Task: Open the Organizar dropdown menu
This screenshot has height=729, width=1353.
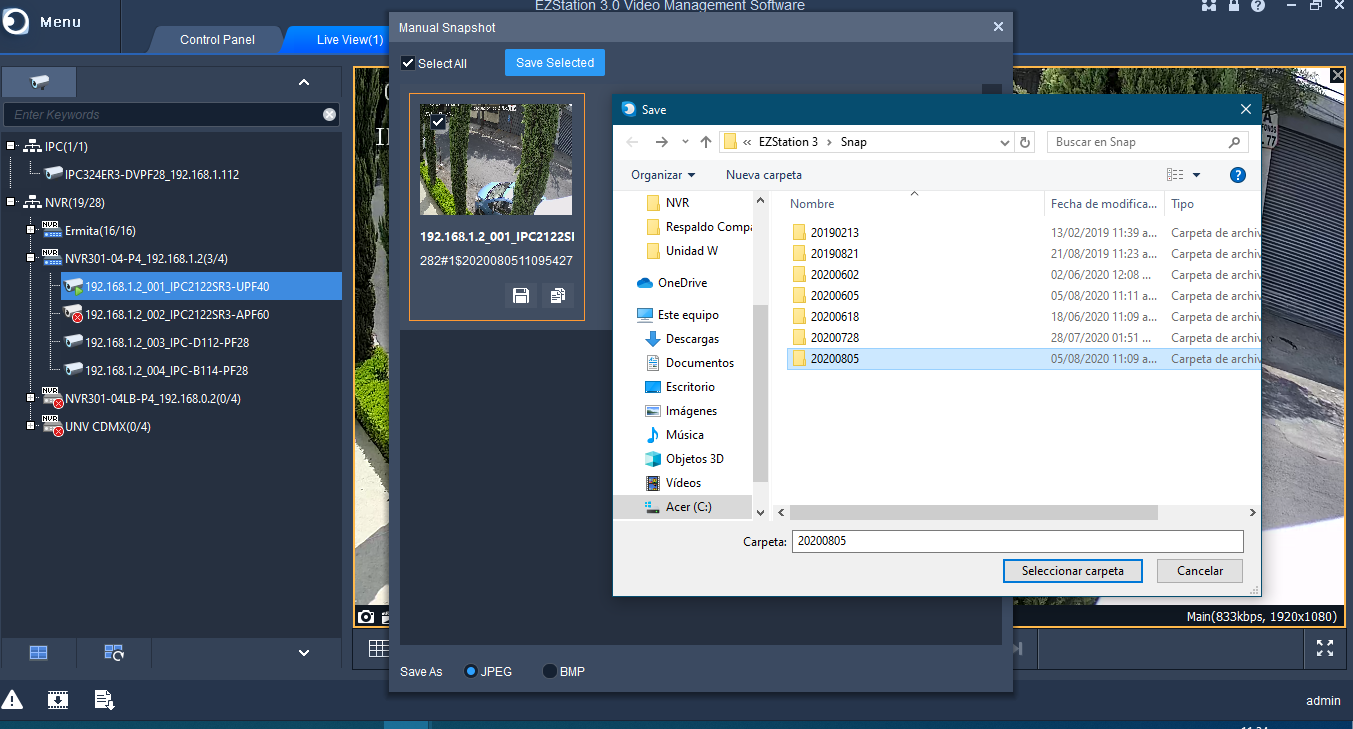Action: click(663, 175)
